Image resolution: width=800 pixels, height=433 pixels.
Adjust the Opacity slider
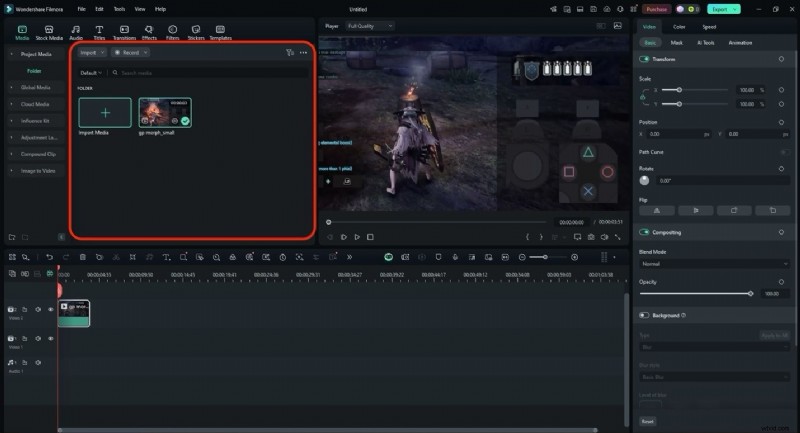tap(696, 294)
